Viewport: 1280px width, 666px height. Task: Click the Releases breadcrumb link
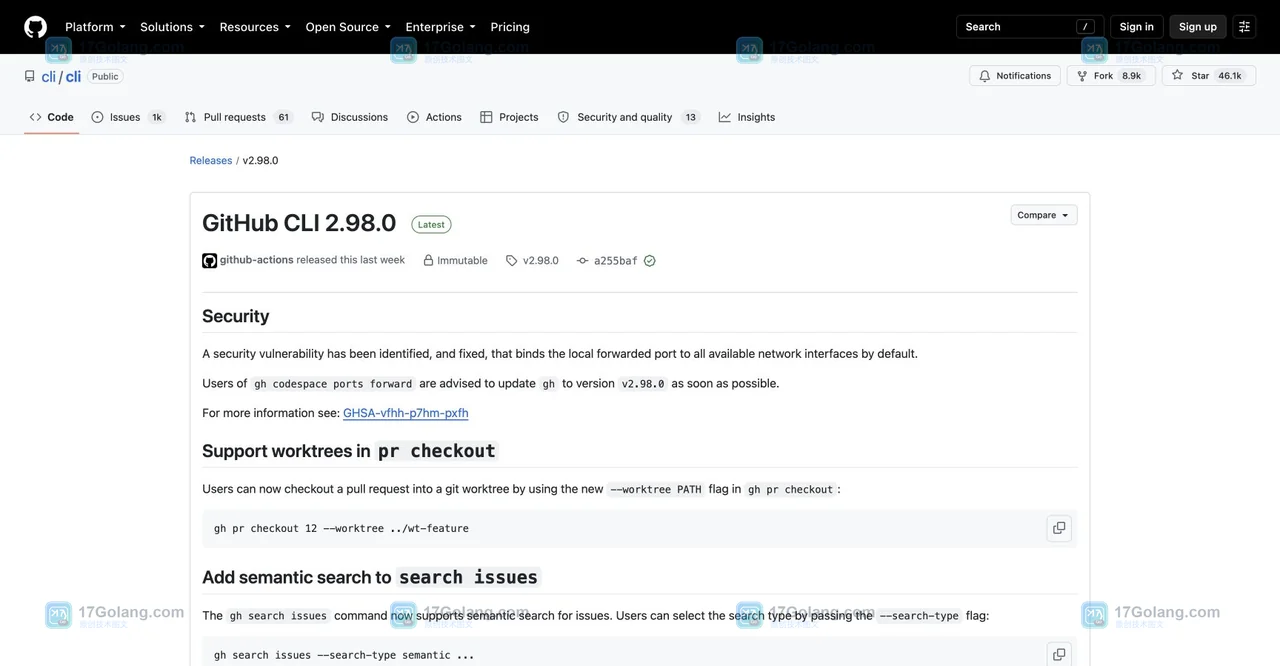coord(211,160)
